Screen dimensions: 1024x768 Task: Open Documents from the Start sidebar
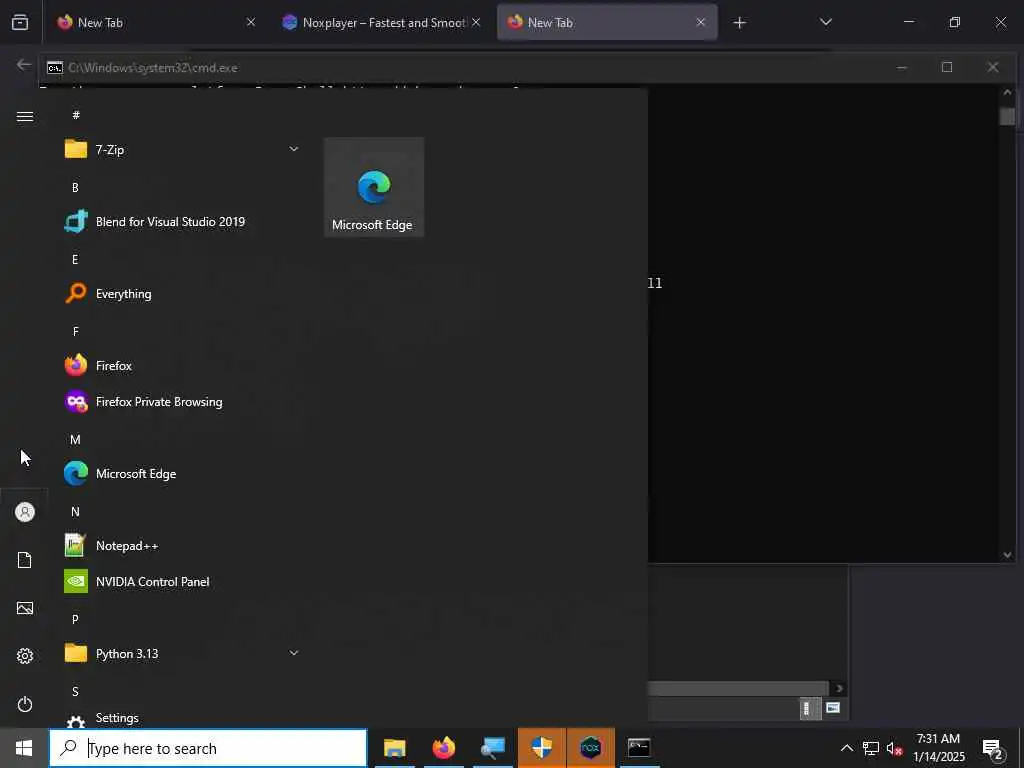coord(25,560)
